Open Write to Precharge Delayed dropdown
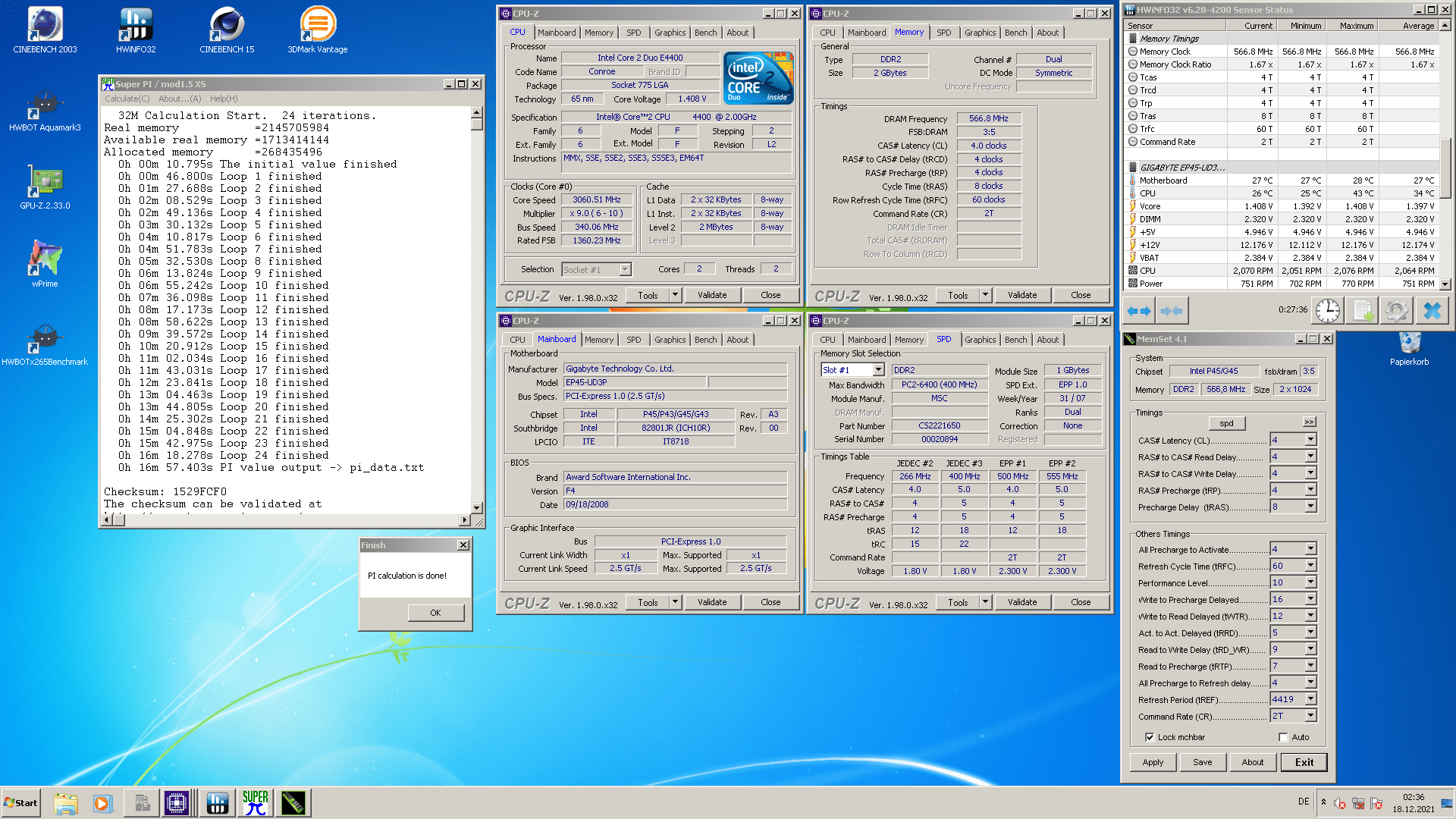 1310,599
